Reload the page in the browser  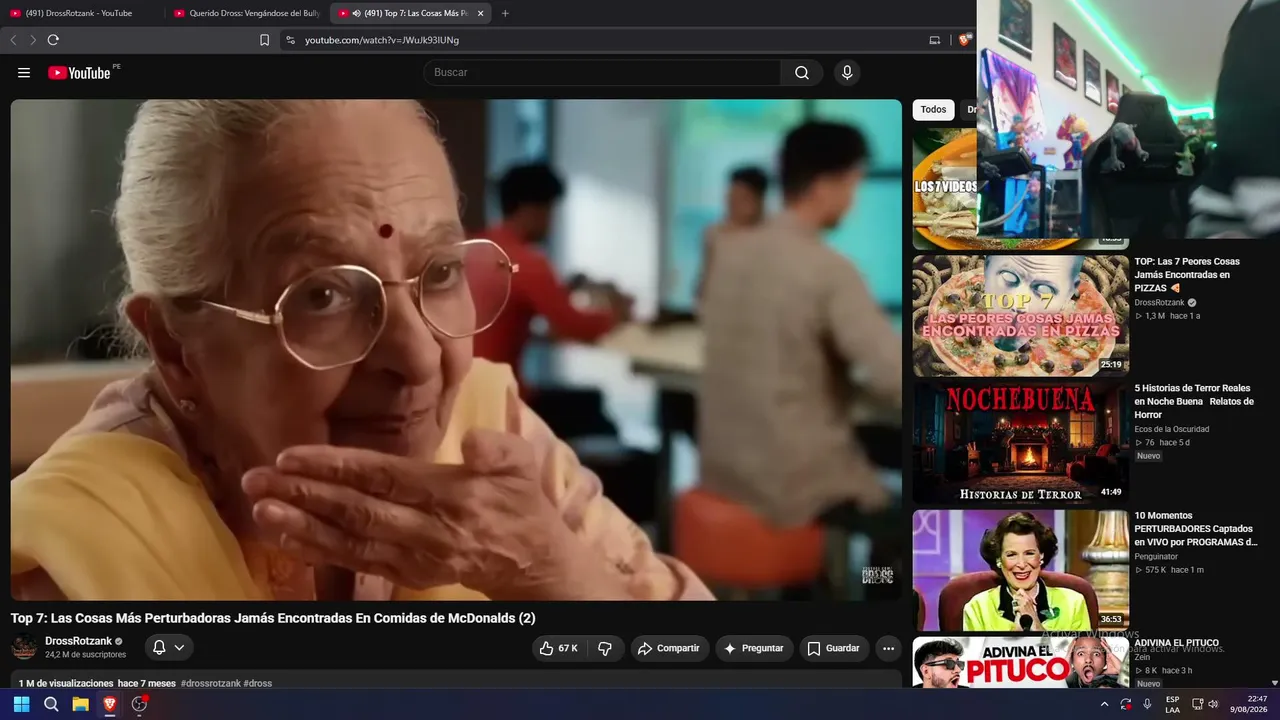[53, 40]
